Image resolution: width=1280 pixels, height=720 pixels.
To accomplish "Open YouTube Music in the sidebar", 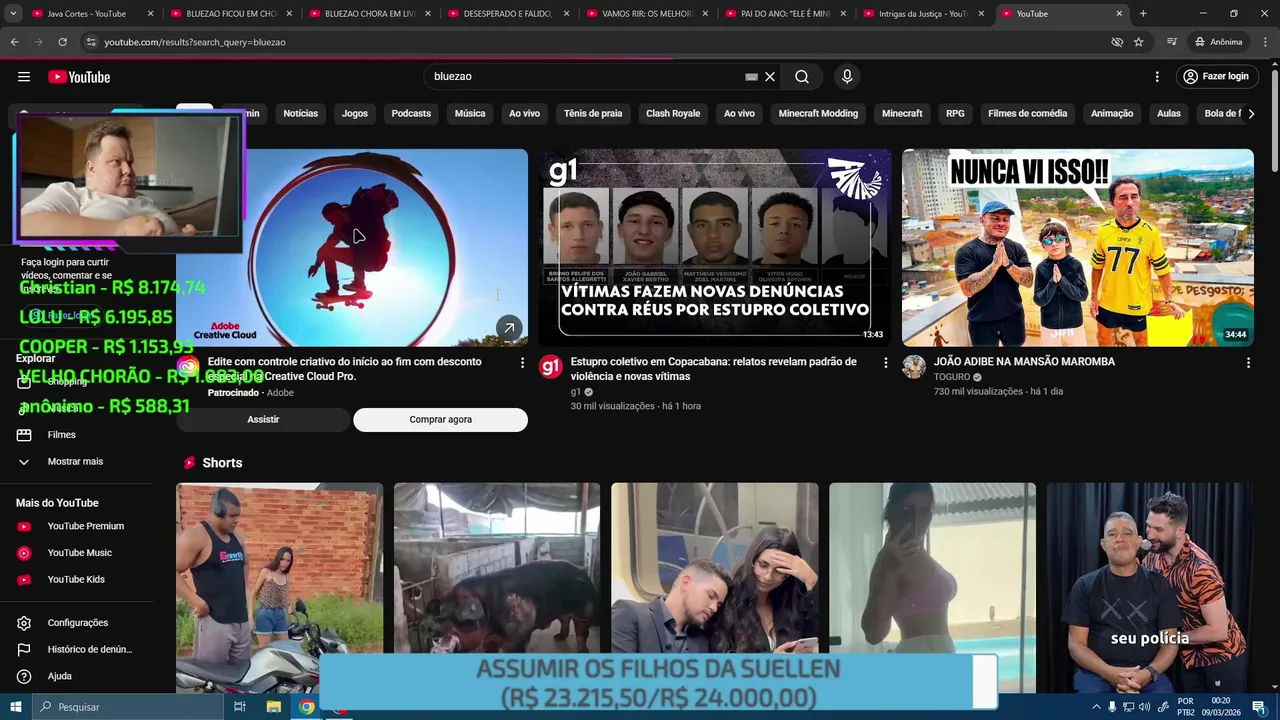I will pos(76,553).
